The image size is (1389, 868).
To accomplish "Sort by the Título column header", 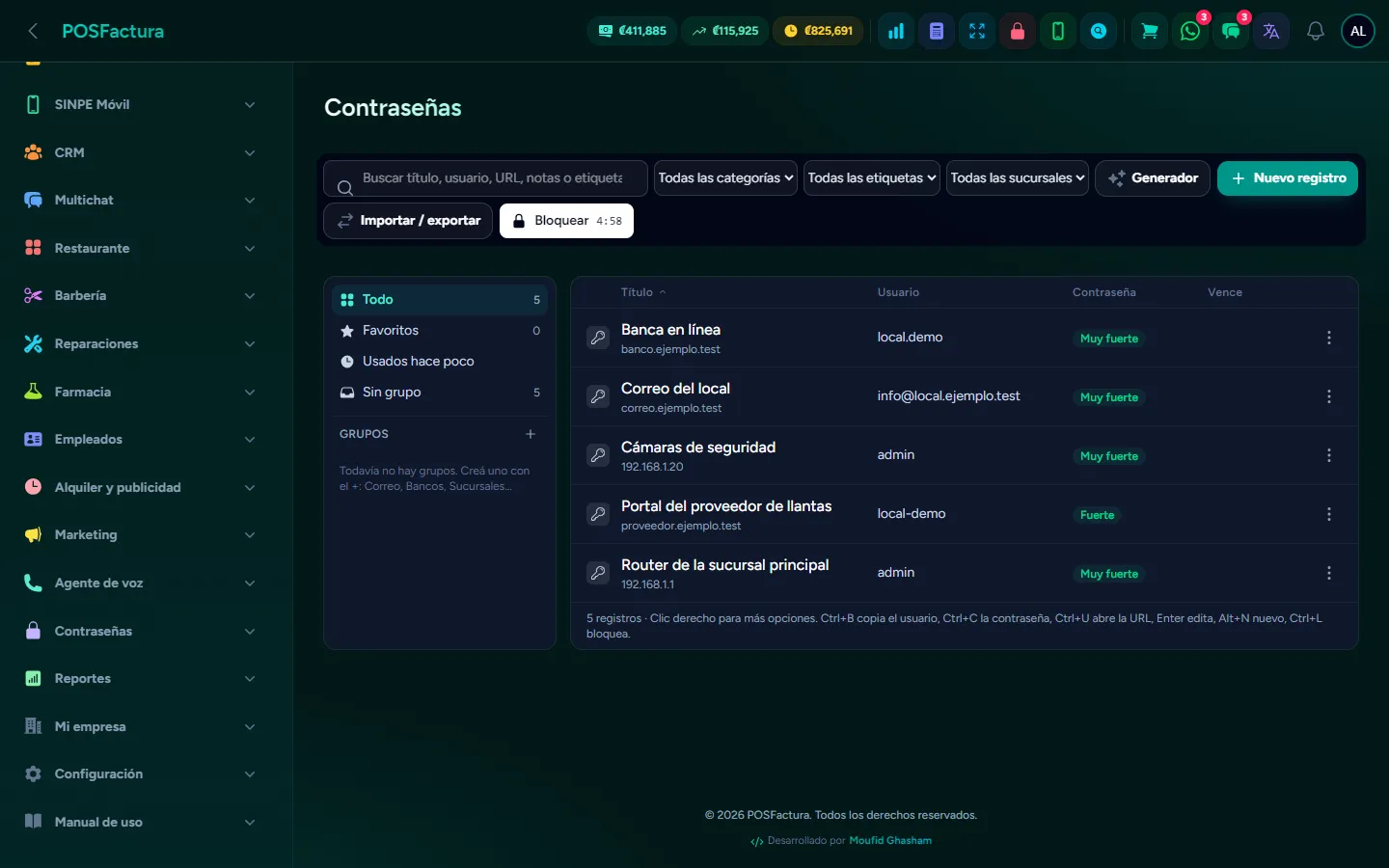I will 643,292.
